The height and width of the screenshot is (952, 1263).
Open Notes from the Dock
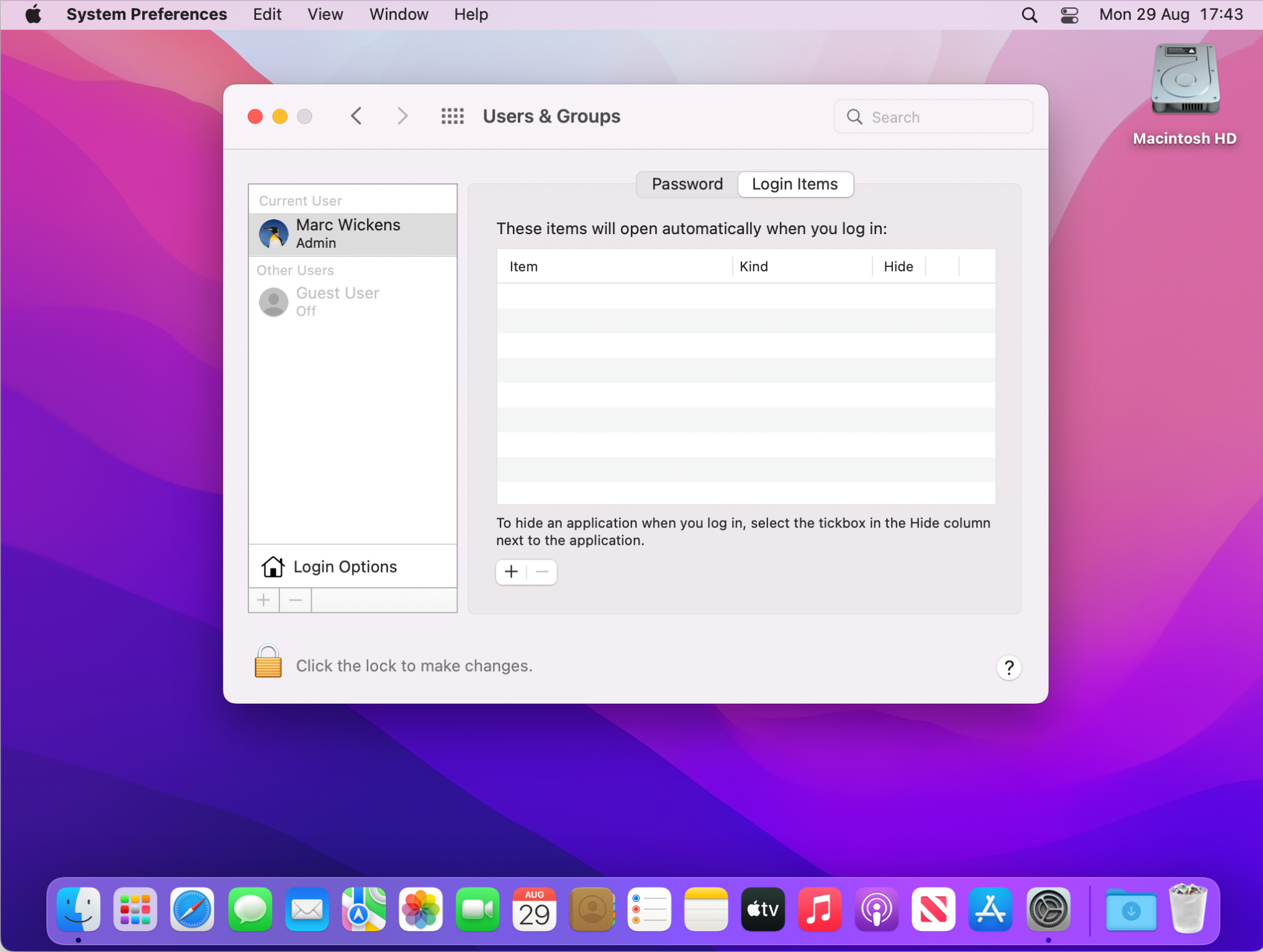tap(706, 910)
